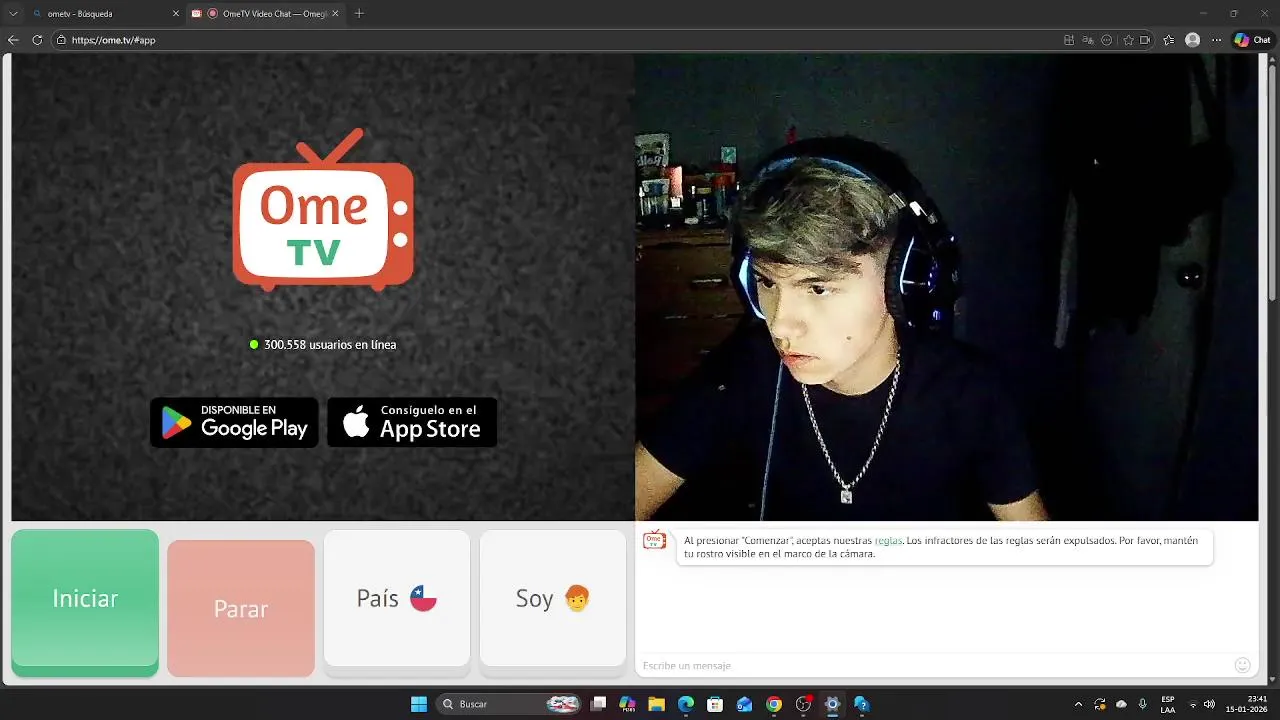Image resolution: width=1280 pixels, height=720 pixels.
Task: Click the taskbar Buscar search box
Action: click(x=509, y=704)
